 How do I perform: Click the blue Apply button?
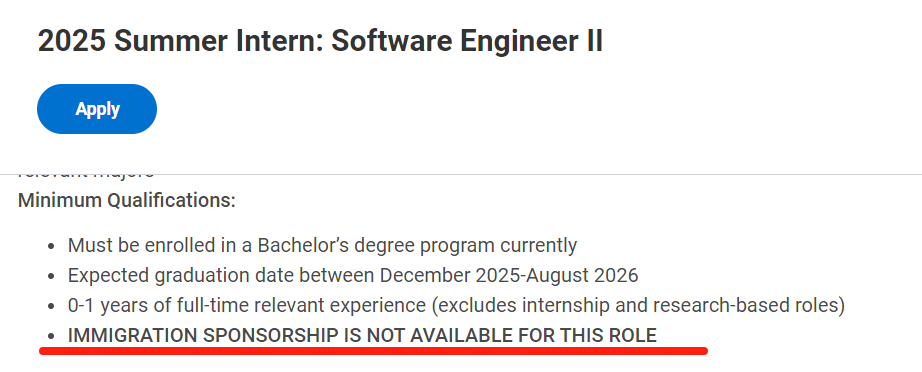(97, 109)
